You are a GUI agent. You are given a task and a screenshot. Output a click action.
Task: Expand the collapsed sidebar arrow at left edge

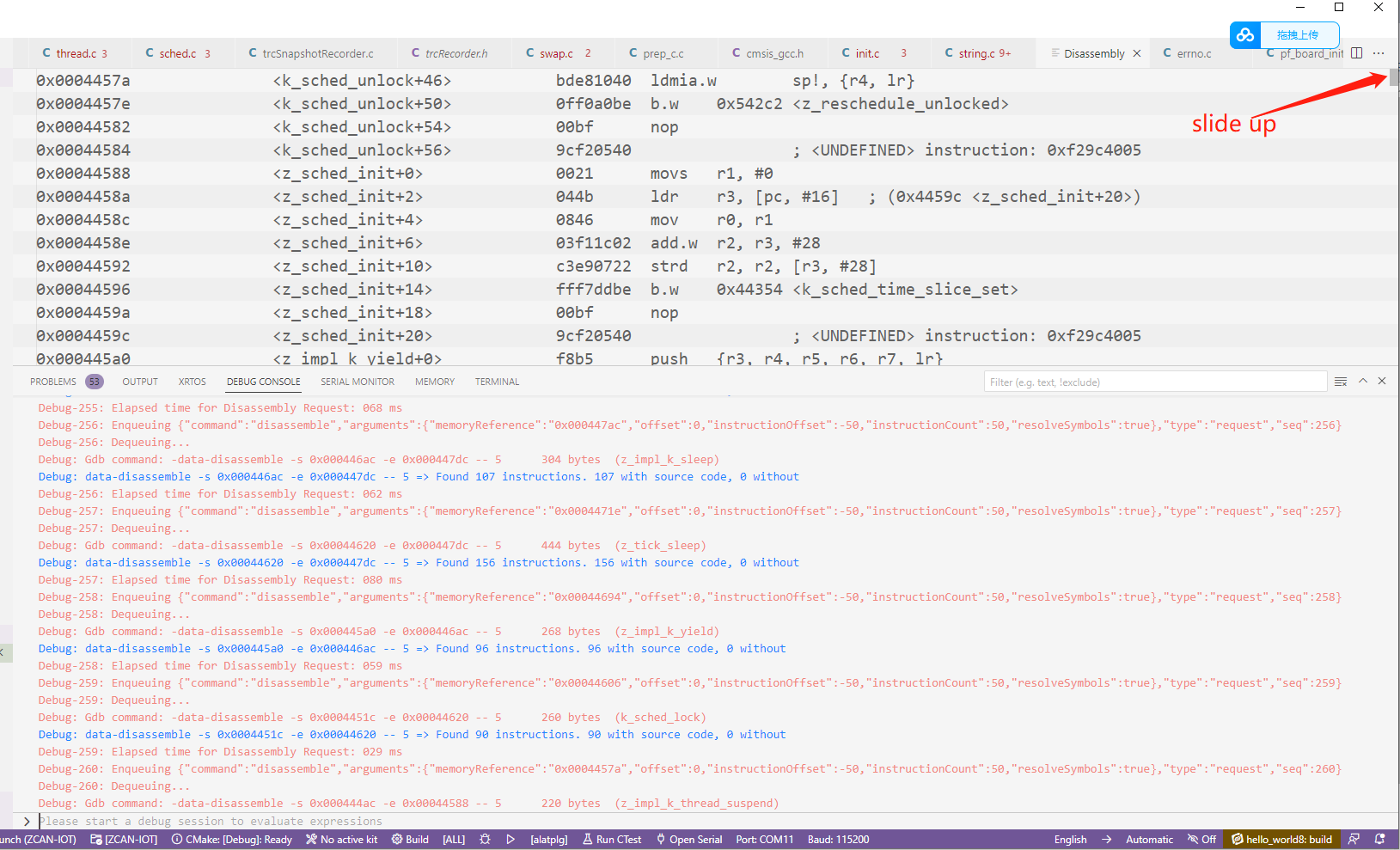click(4, 652)
